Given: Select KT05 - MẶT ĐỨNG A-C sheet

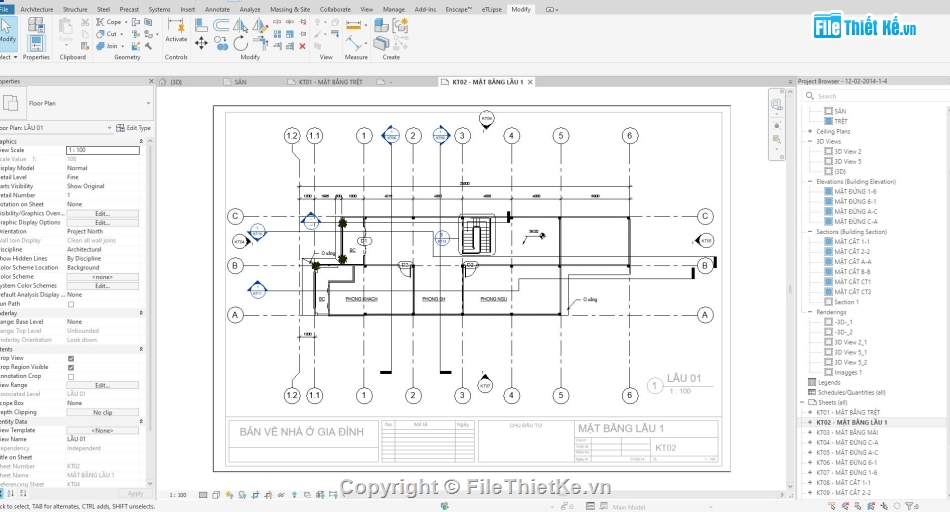Looking at the screenshot, I should coord(847,453).
